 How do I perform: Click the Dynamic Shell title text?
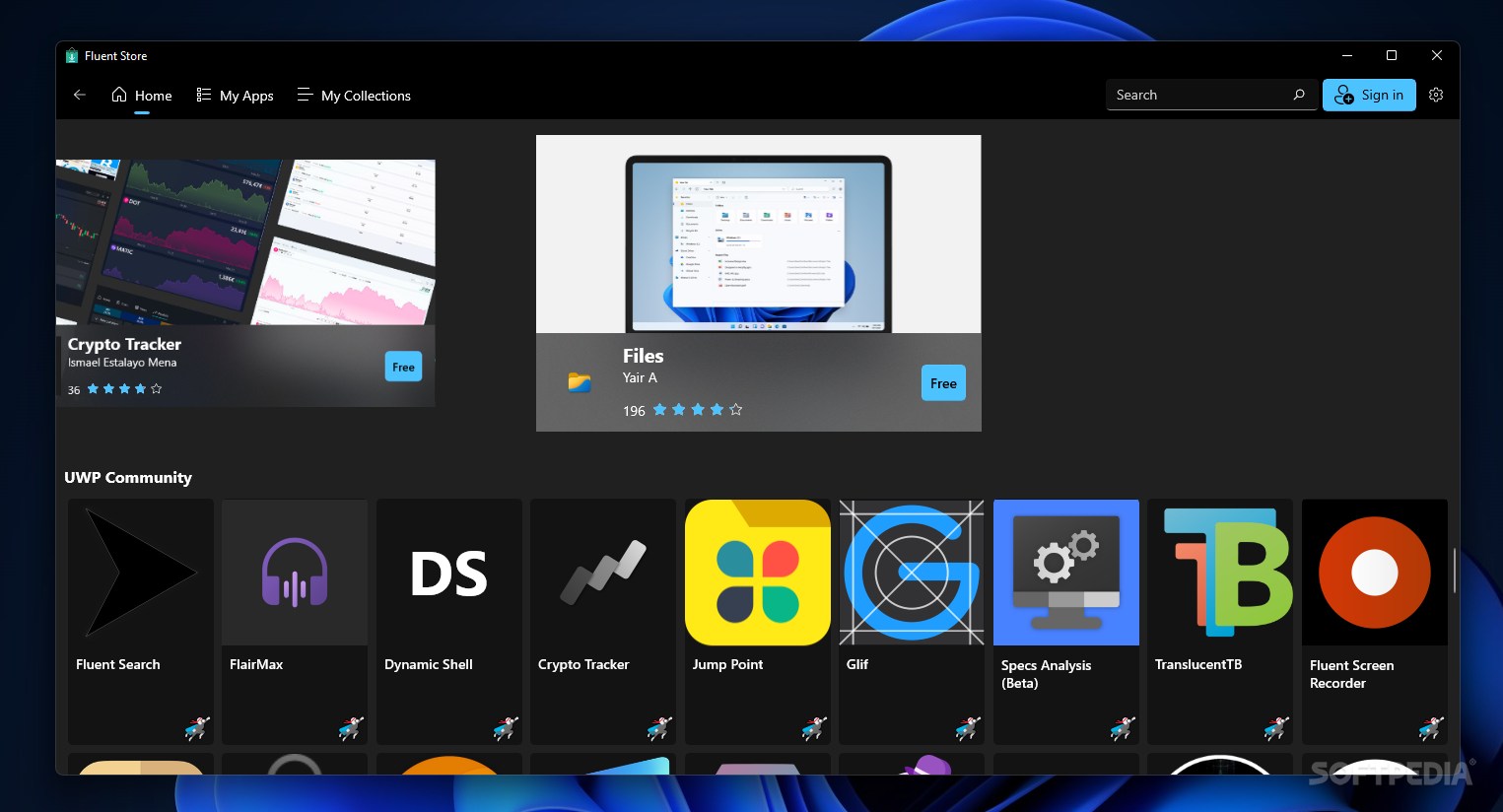click(x=429, y=664)
